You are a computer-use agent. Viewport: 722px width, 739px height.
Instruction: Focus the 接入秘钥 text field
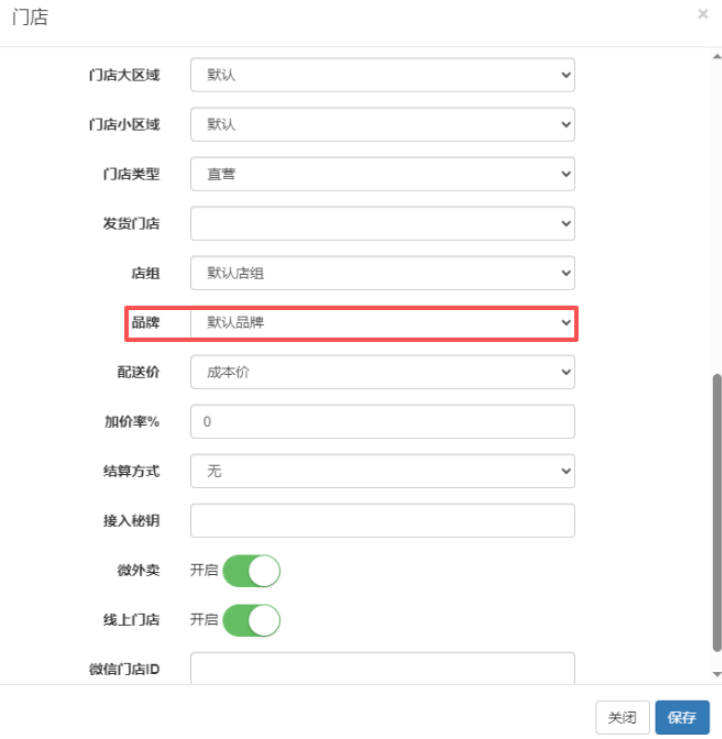tap(382, 521)
